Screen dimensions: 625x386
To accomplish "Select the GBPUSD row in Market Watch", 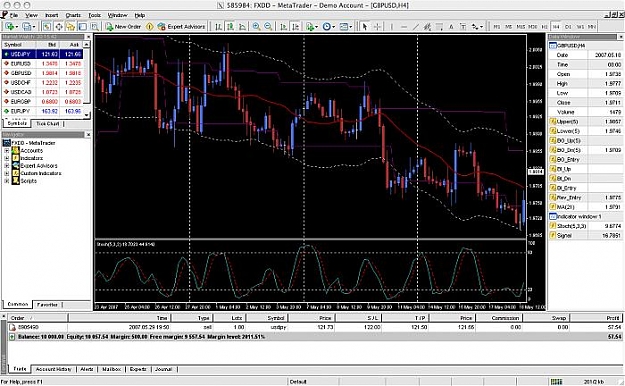I will click(42, 73).
